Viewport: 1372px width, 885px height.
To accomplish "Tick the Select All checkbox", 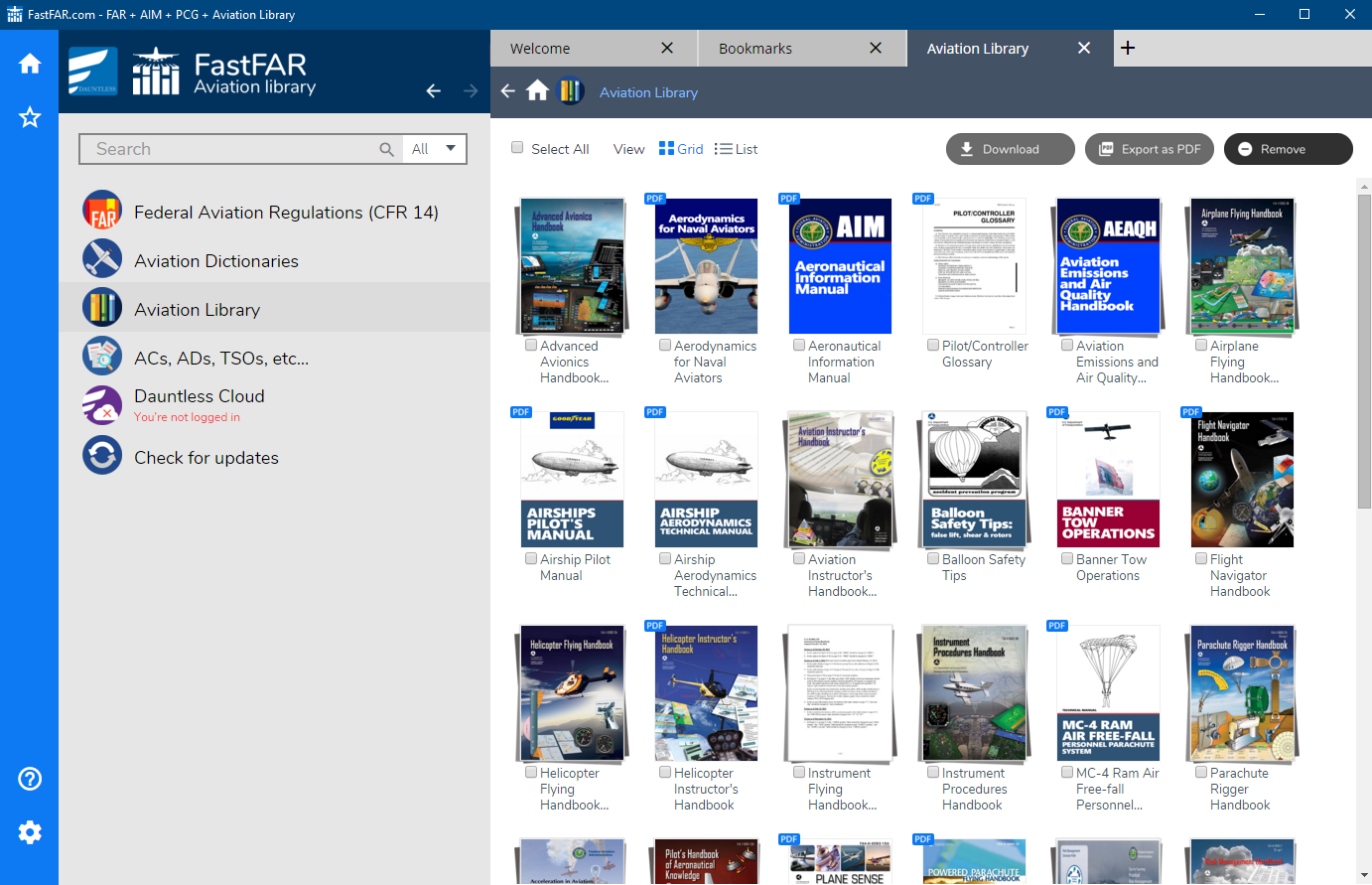I will pos(517,147).
